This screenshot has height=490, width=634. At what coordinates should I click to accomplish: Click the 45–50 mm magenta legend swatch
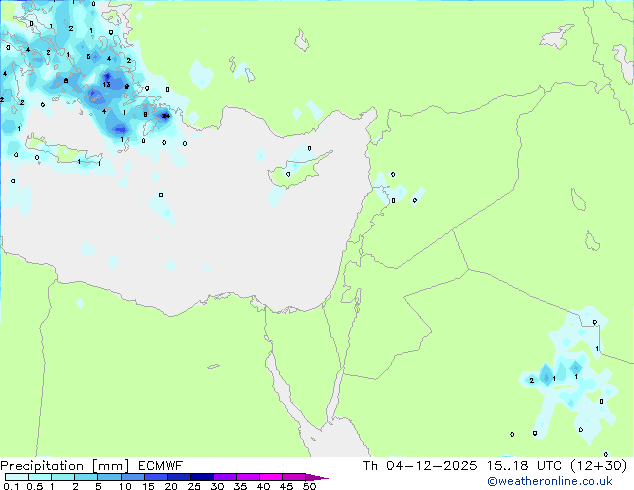(294, 477)
